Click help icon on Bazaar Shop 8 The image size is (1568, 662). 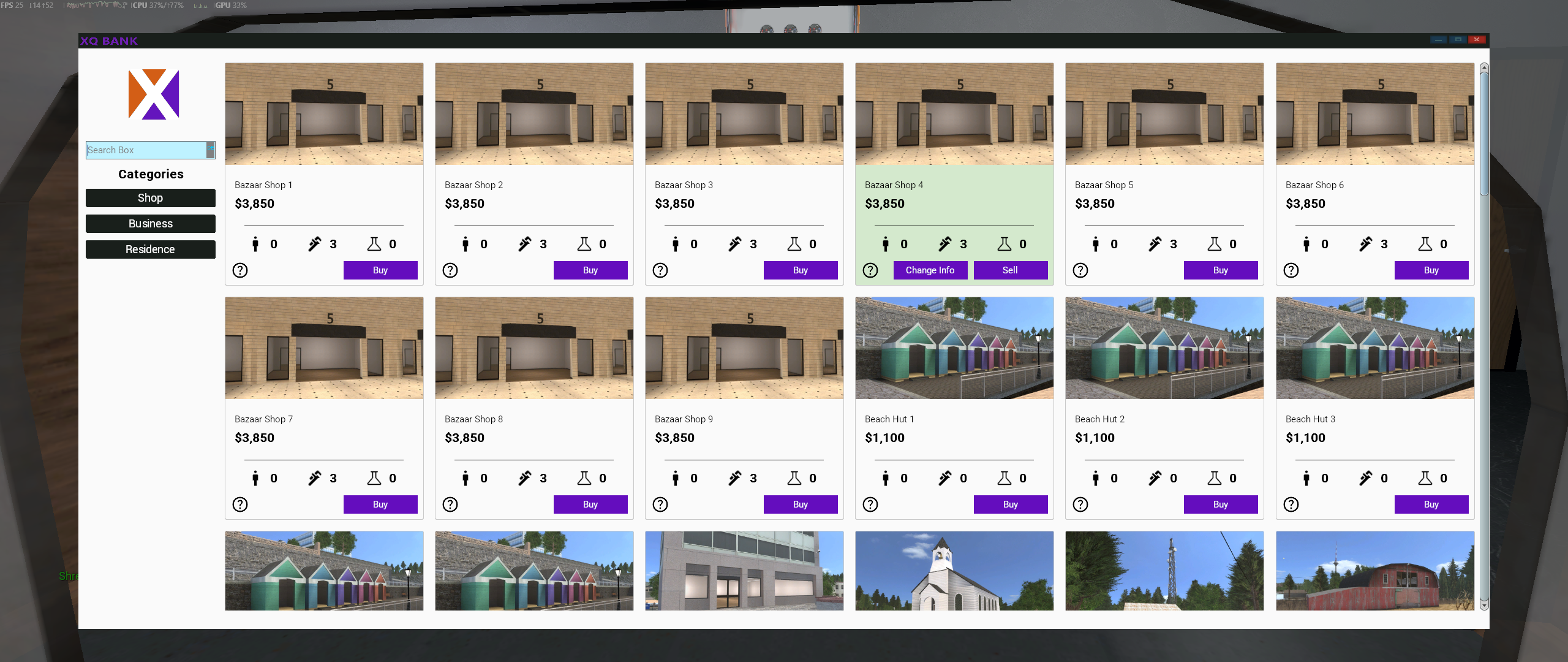[450, 504]
